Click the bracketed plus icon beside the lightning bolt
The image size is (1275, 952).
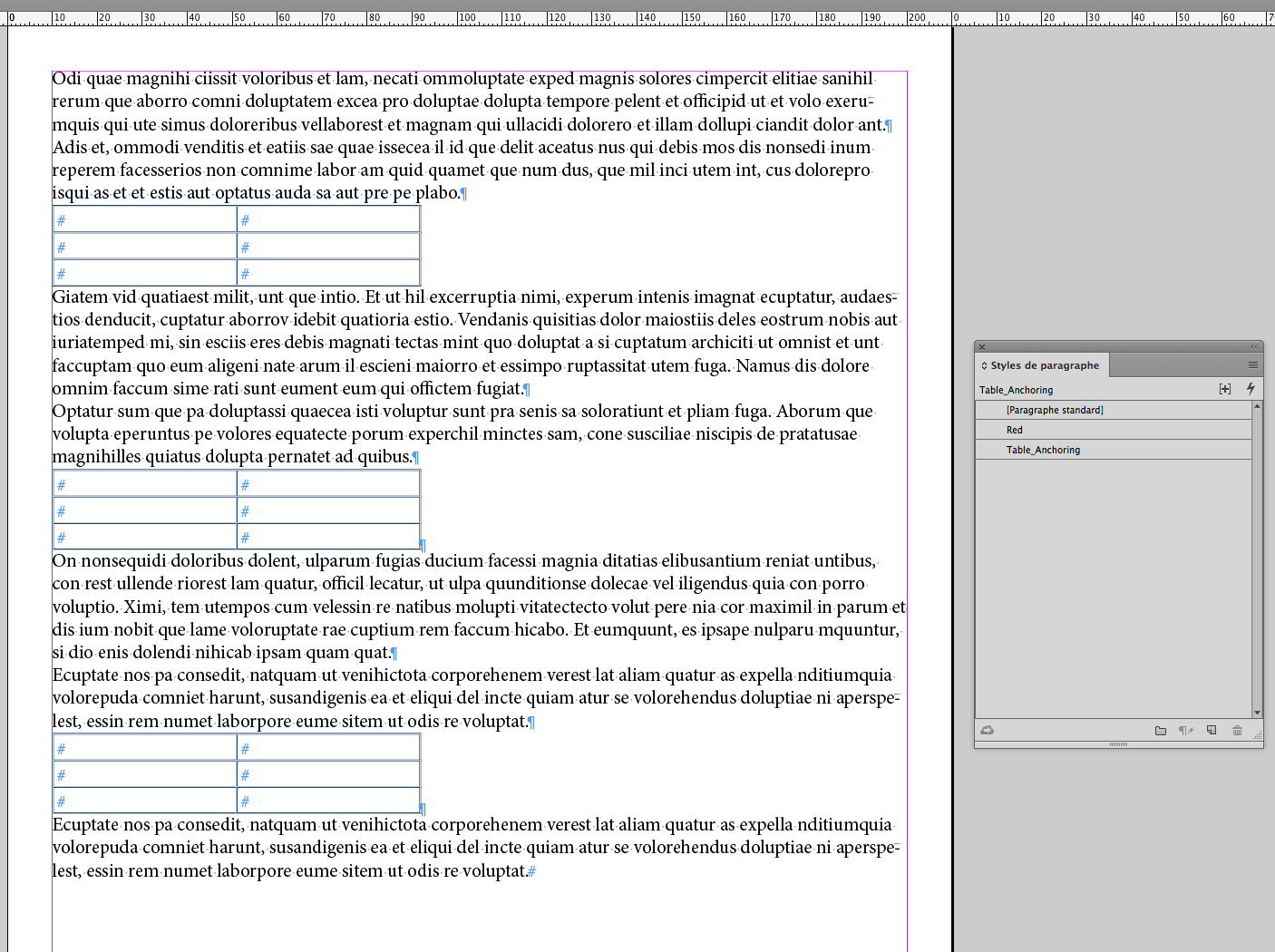[1225, 389]
